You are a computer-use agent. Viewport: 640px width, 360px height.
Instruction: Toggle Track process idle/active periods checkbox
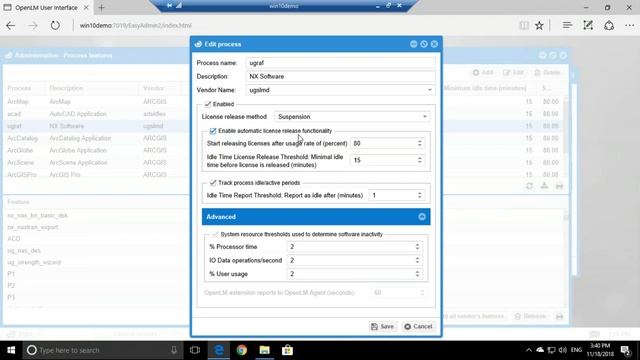pyautogui.click(x=213, y=182)
